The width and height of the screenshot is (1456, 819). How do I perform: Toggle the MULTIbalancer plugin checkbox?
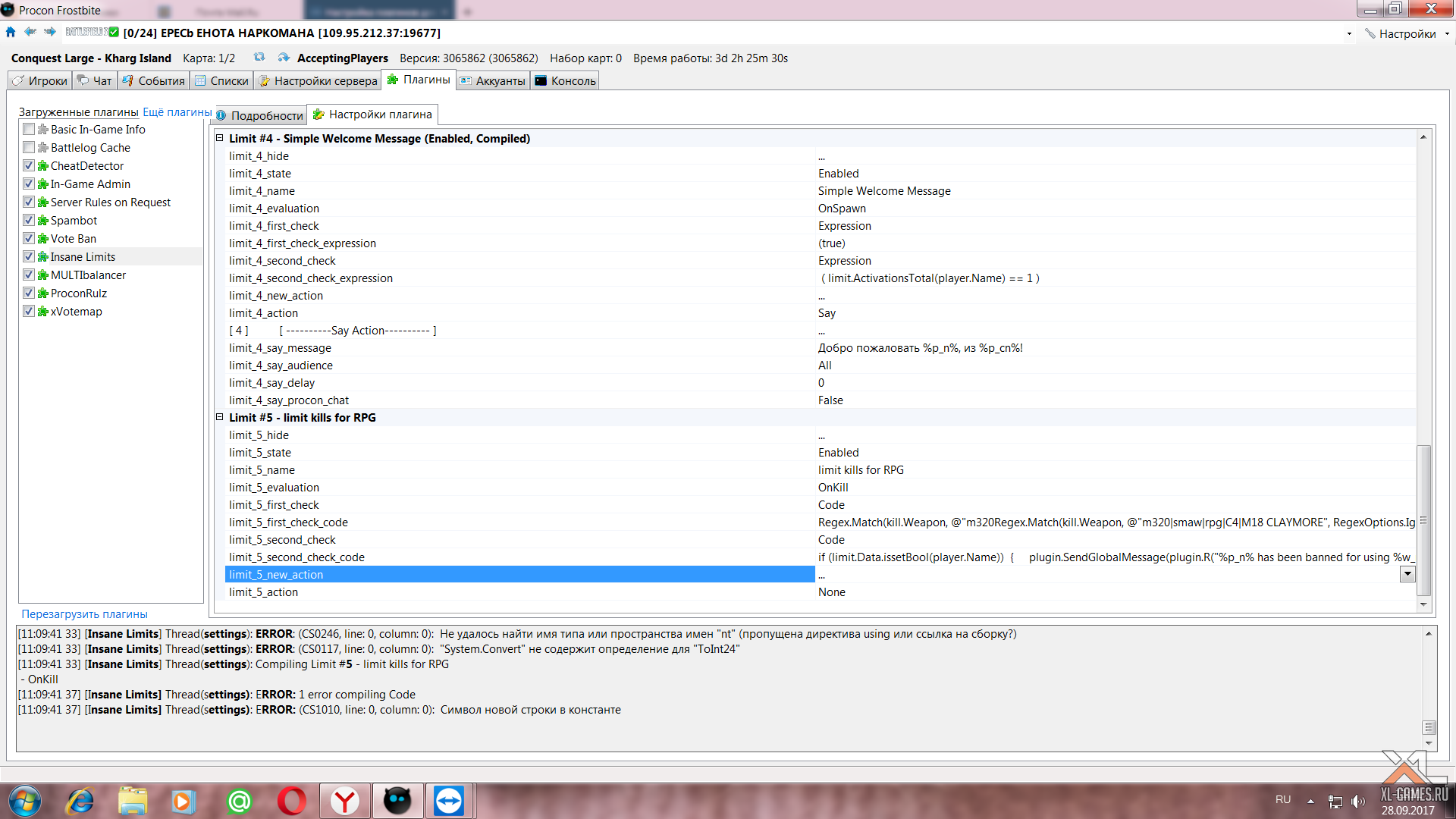[x=29, y=275]
